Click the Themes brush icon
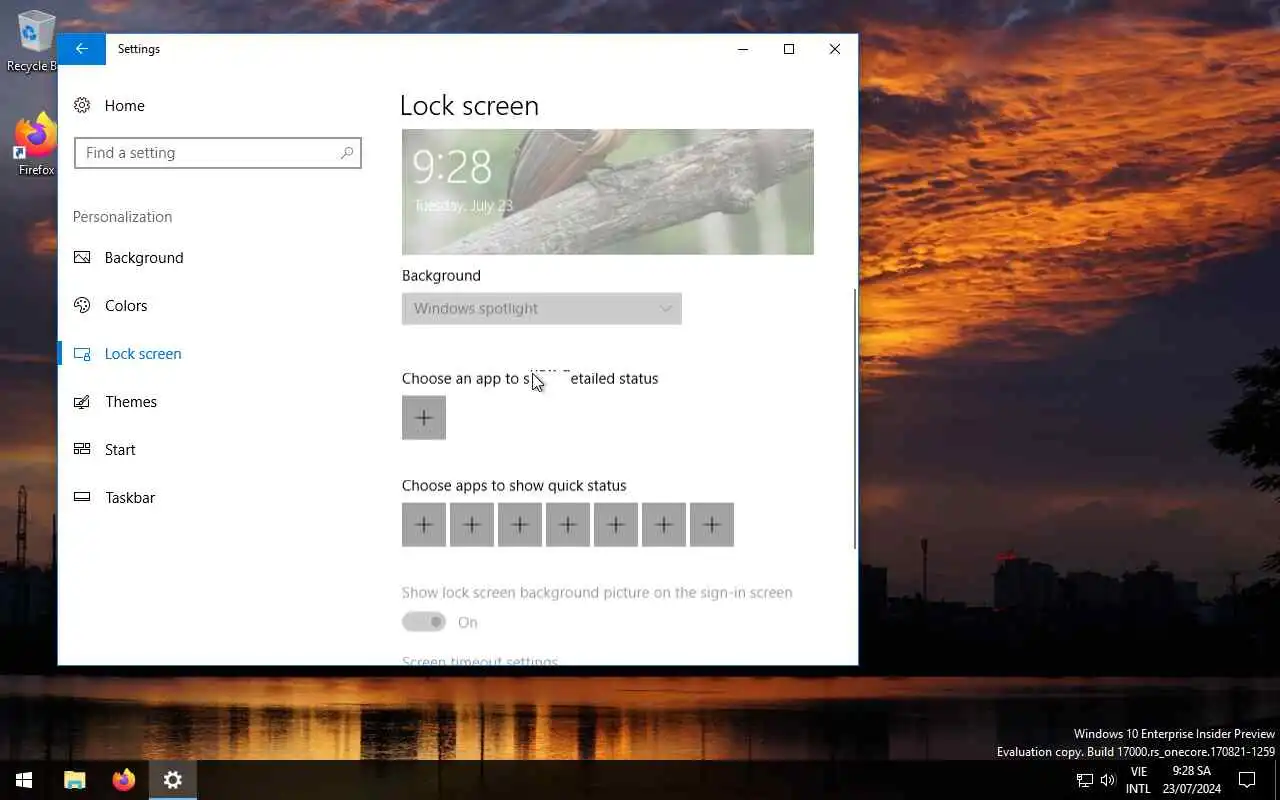Image resolution: width=1280 pixels, height=800 pixels. (x=82, y=402)
